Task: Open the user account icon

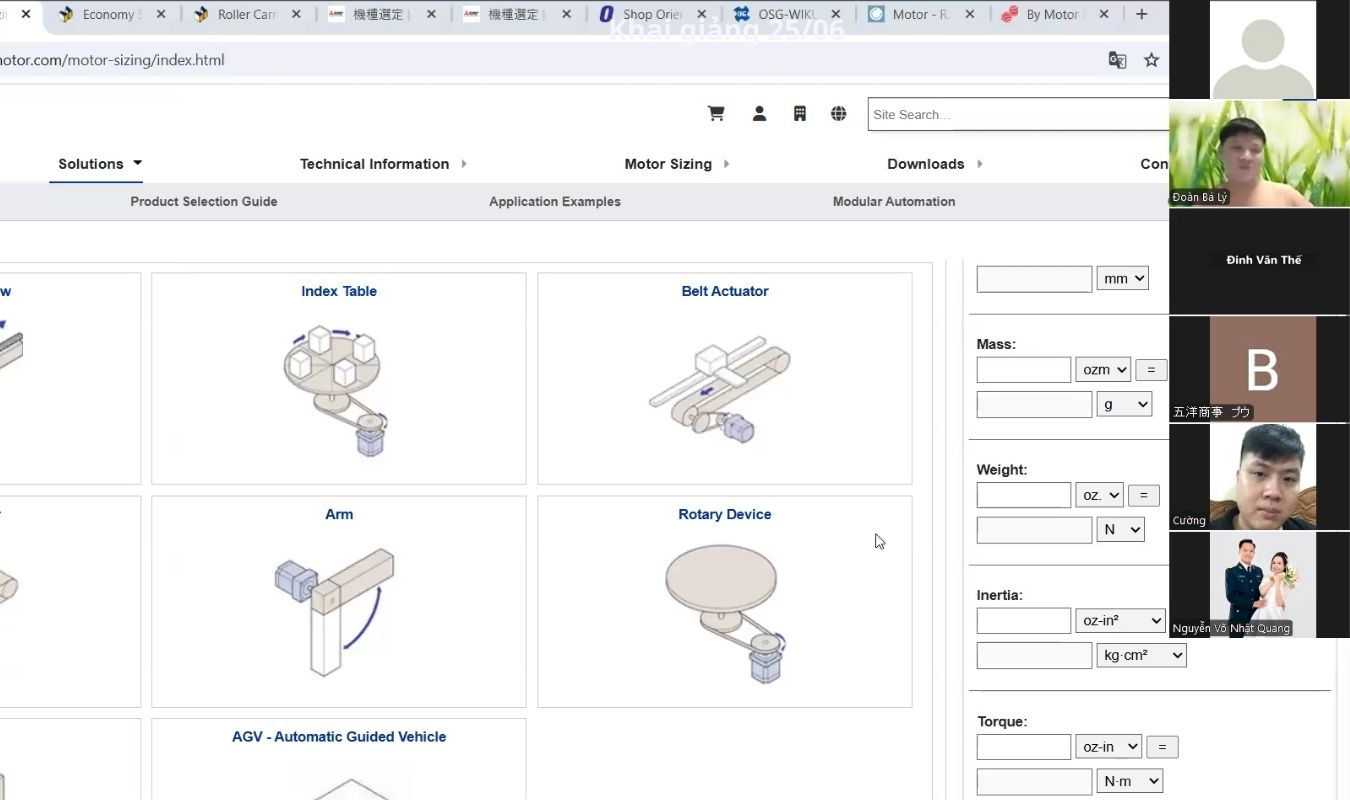Action: click(x=759, y=114)
